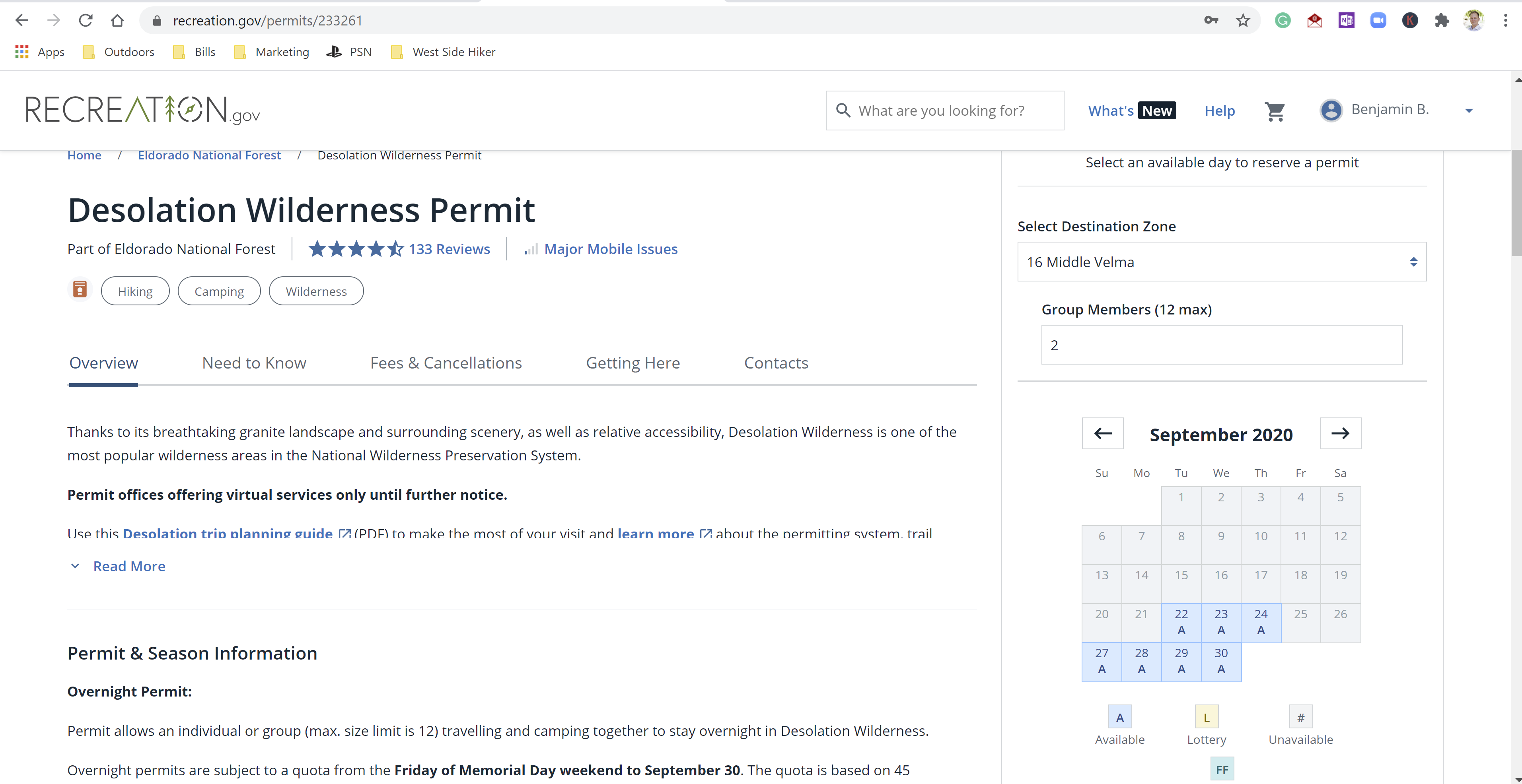Switch to the Getting Here tab
Image resolution: width=1522 pixels, height=784 pixels.
point(633,363)
